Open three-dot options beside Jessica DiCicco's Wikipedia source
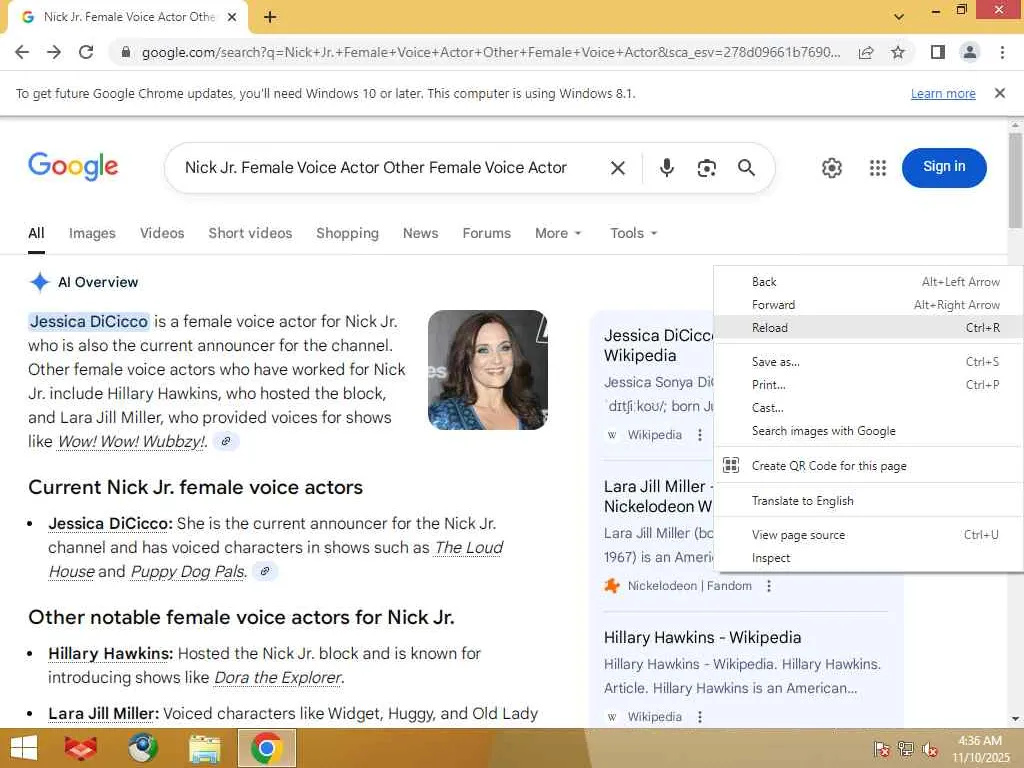The height and width of the screenshot is (768, 1024). click(699, 435)
